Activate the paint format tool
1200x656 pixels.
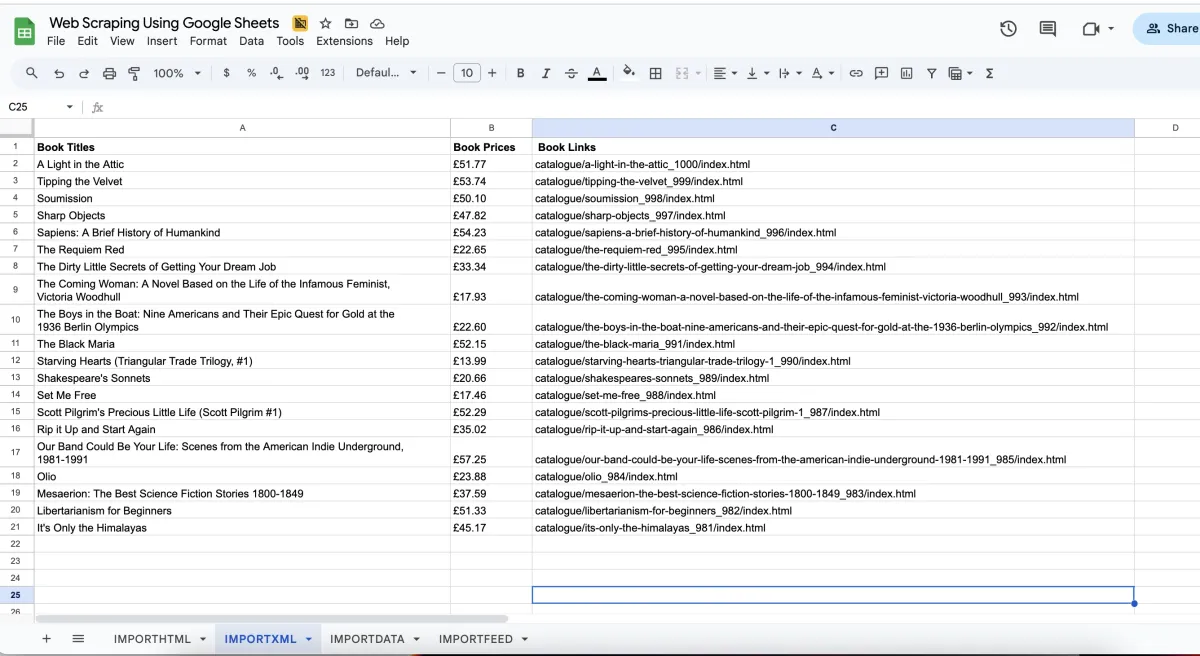tap(134, 73)
